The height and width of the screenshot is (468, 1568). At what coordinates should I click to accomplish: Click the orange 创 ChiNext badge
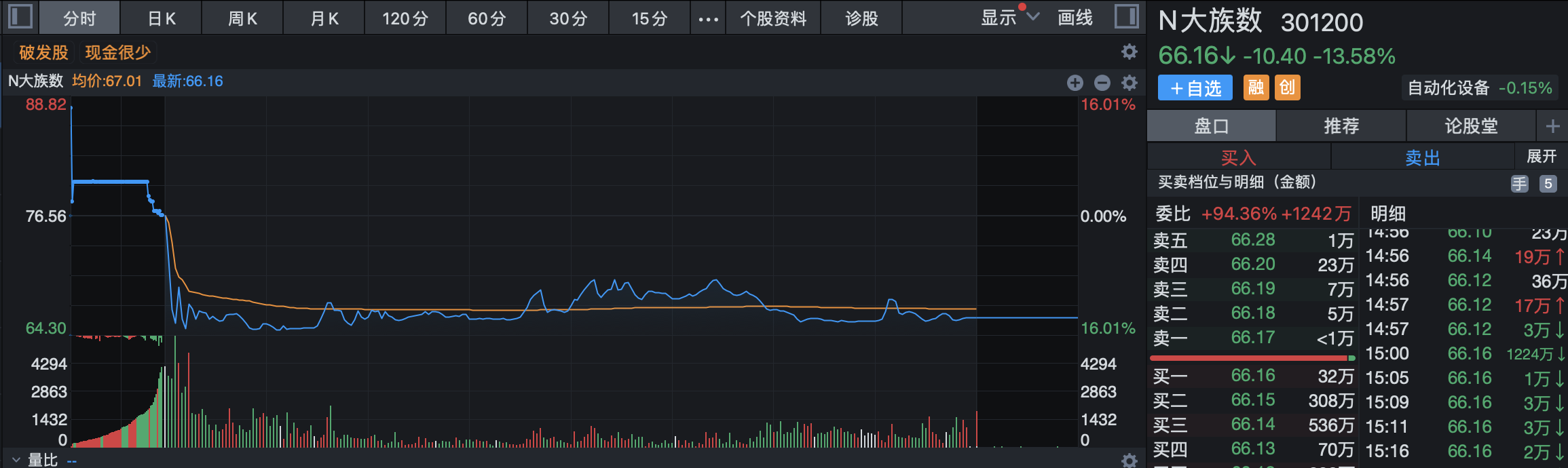pos(1287,87)
